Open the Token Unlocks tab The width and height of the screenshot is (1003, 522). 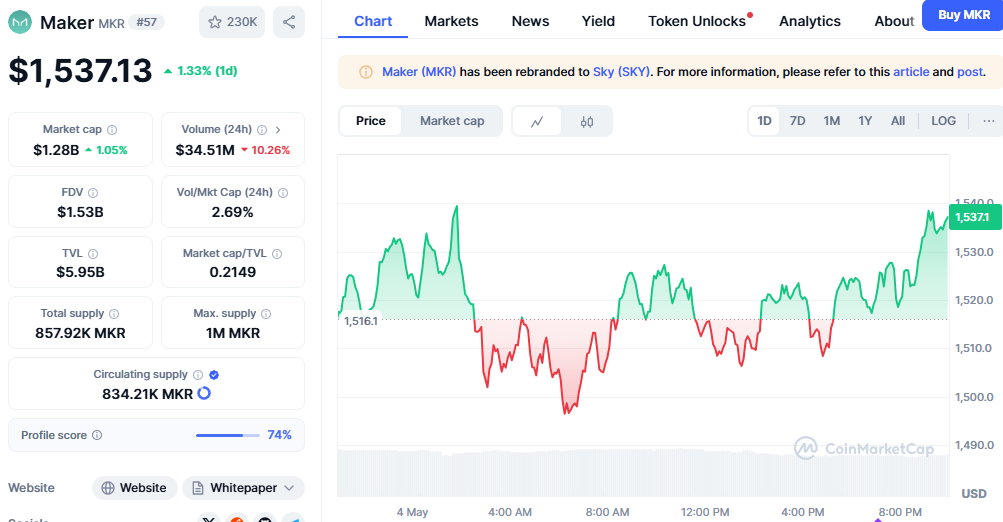(697, 21)
